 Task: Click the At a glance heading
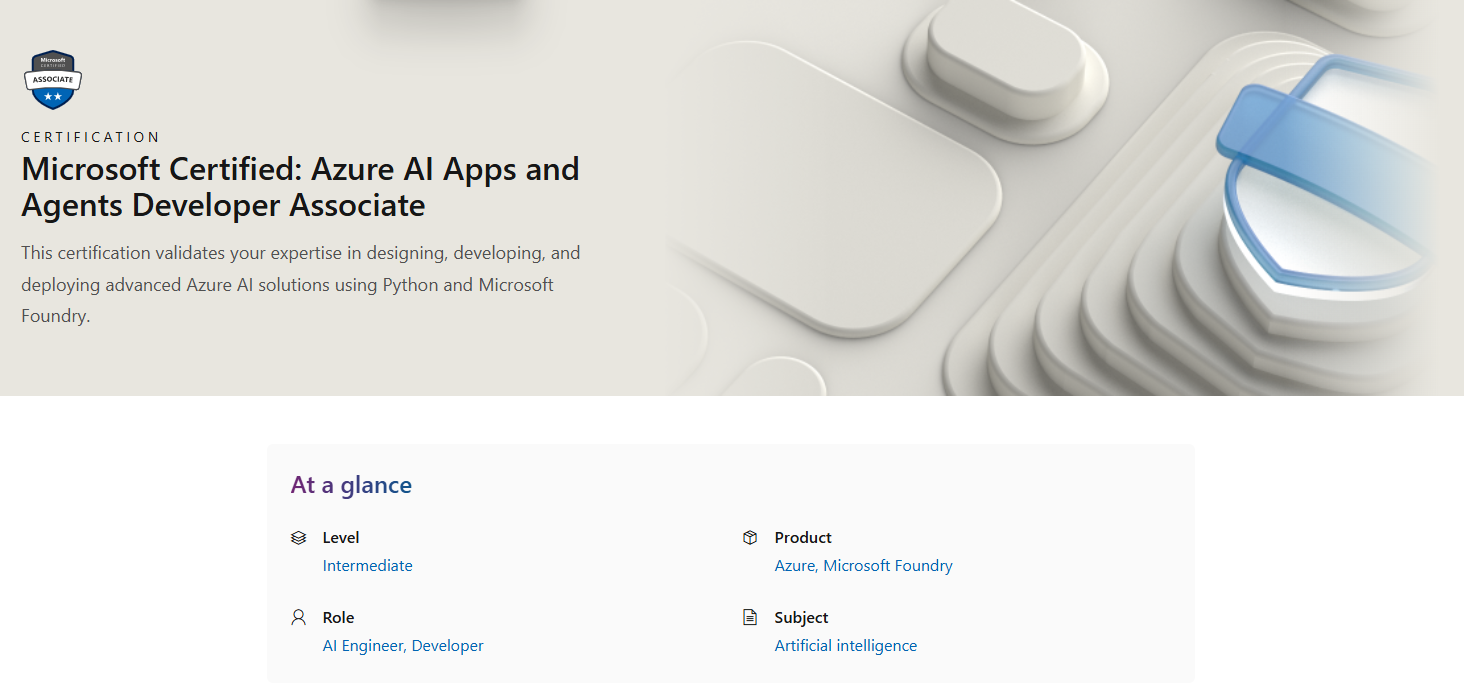pos(351,485)
